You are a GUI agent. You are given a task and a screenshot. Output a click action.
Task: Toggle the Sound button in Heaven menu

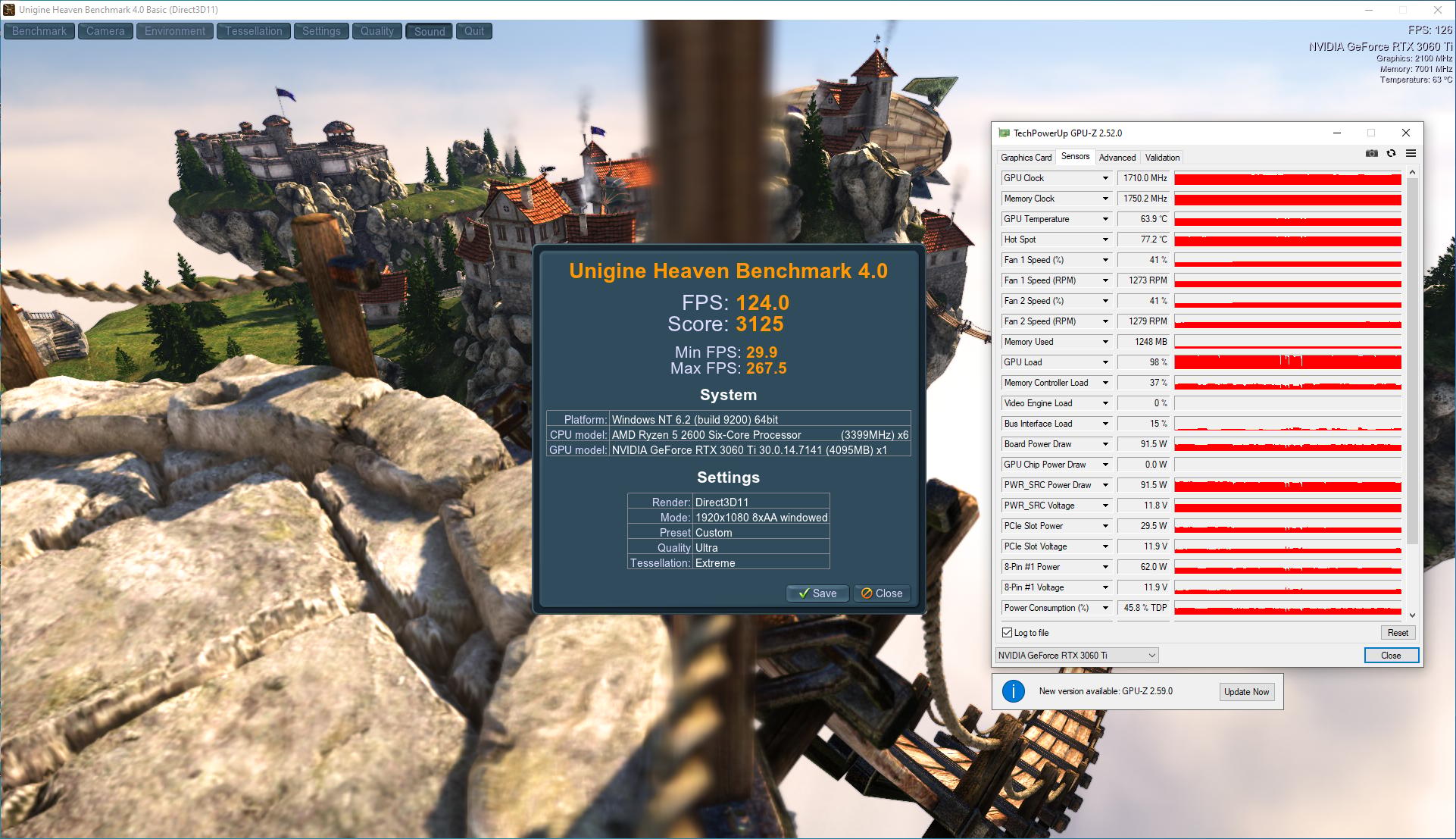click(x=430, y=31)
